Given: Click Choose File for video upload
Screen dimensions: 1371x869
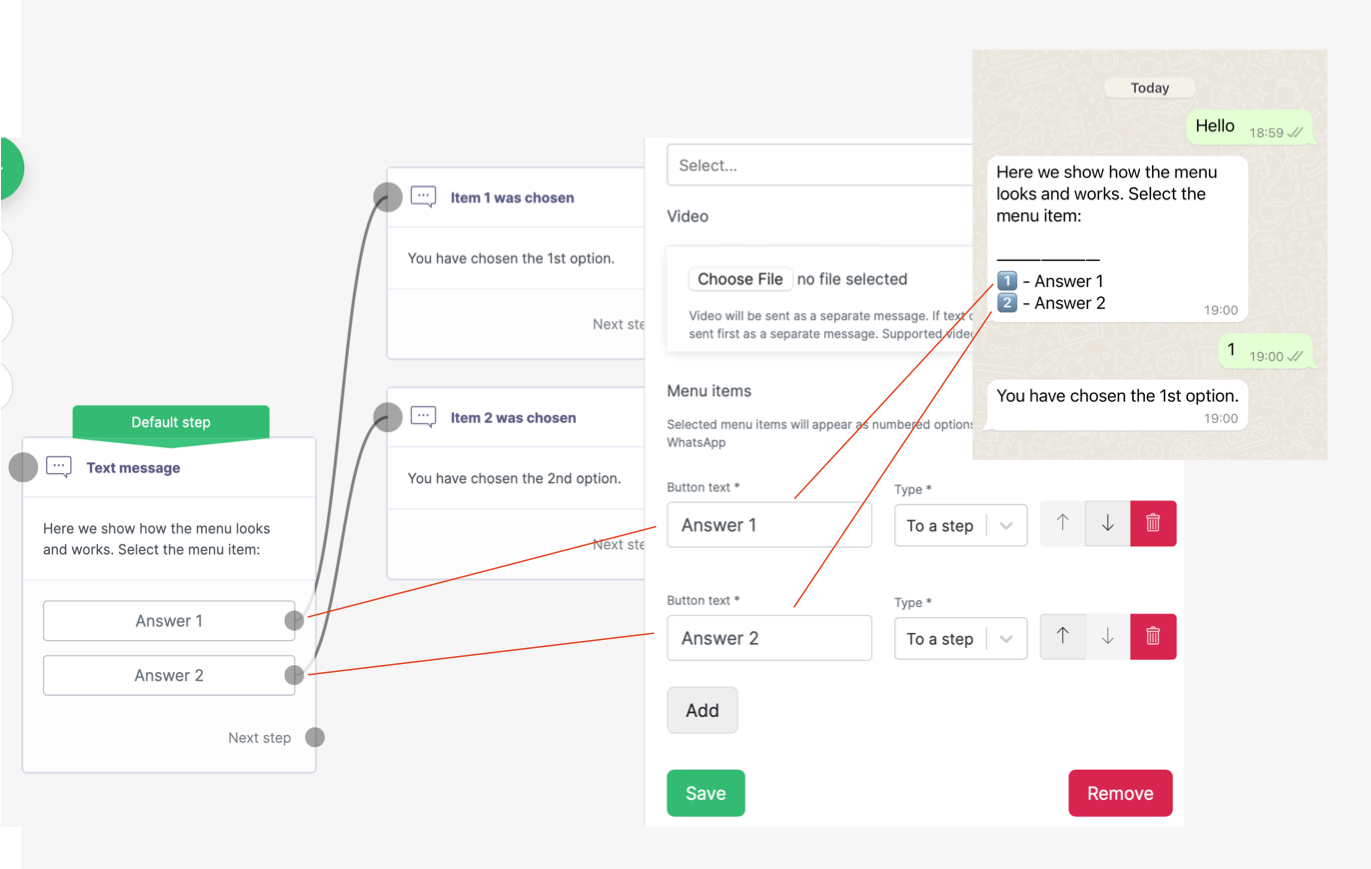Looking at the screenshot, I should point(740,279).
